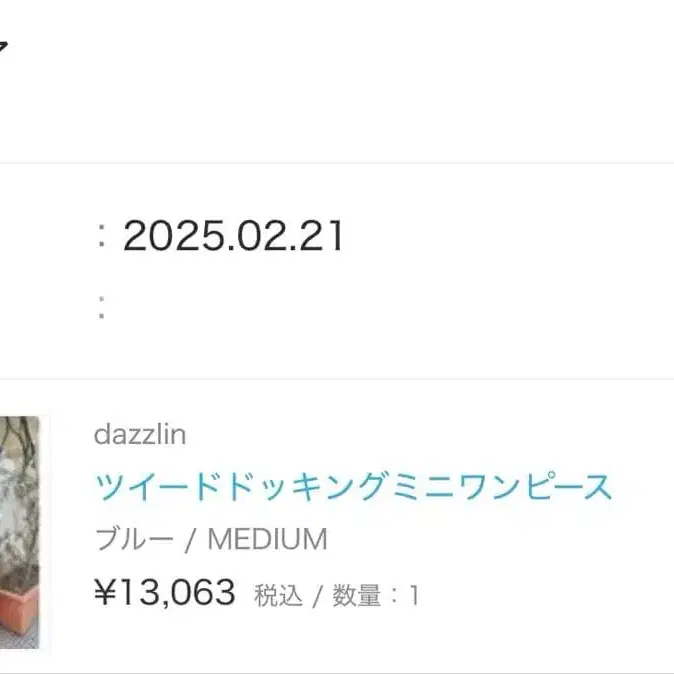Image resolution: width=674 pixels, height=674 pixels.
Task: Click the colon before the order date
Action: click(101, 238)
